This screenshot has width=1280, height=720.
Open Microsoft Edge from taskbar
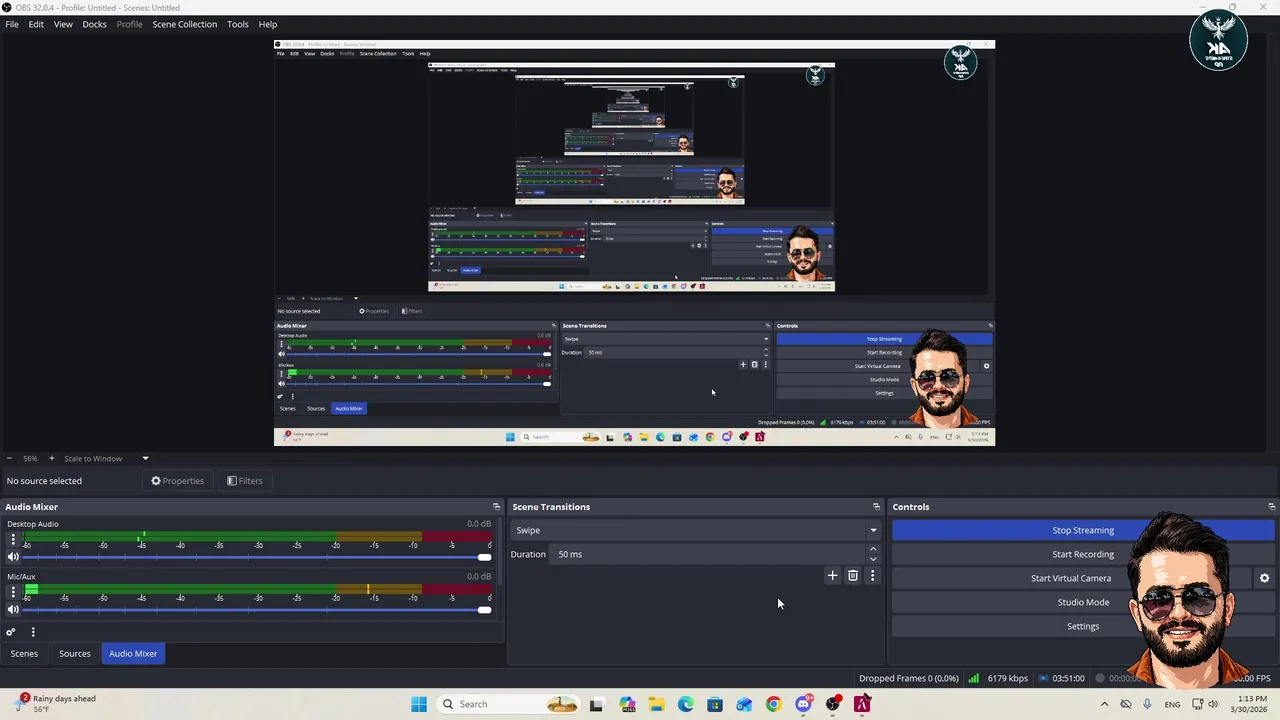point(685,704)
